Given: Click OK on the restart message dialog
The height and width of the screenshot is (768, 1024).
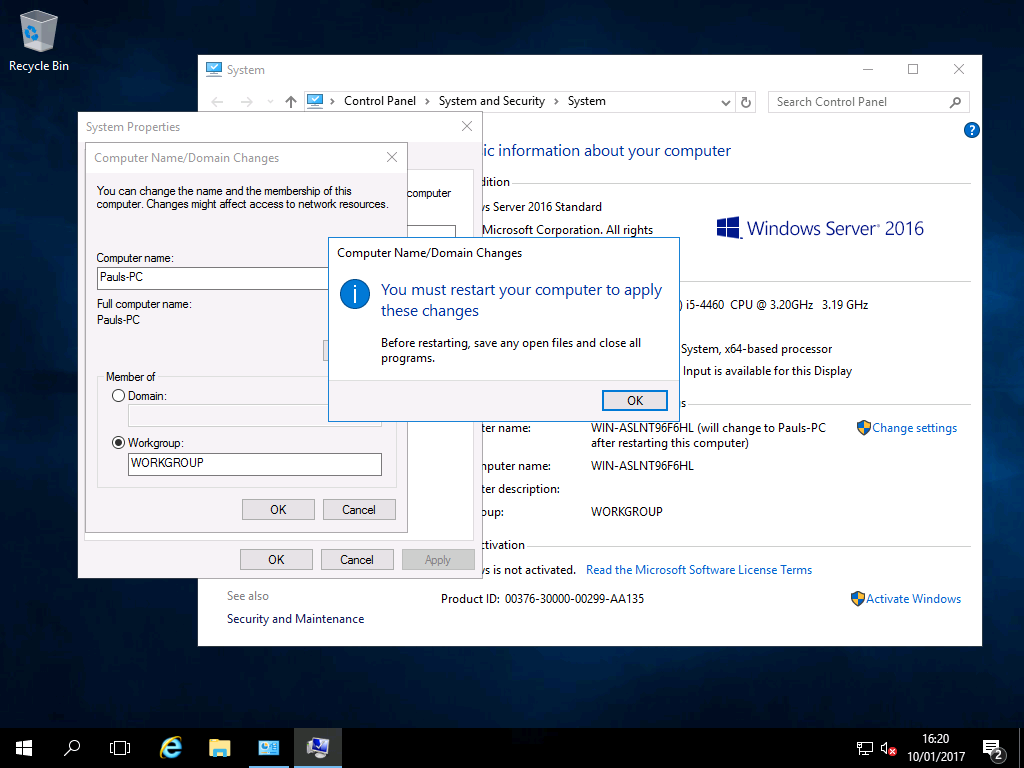Looking at the screenshot, I should (x=635, y=400).
